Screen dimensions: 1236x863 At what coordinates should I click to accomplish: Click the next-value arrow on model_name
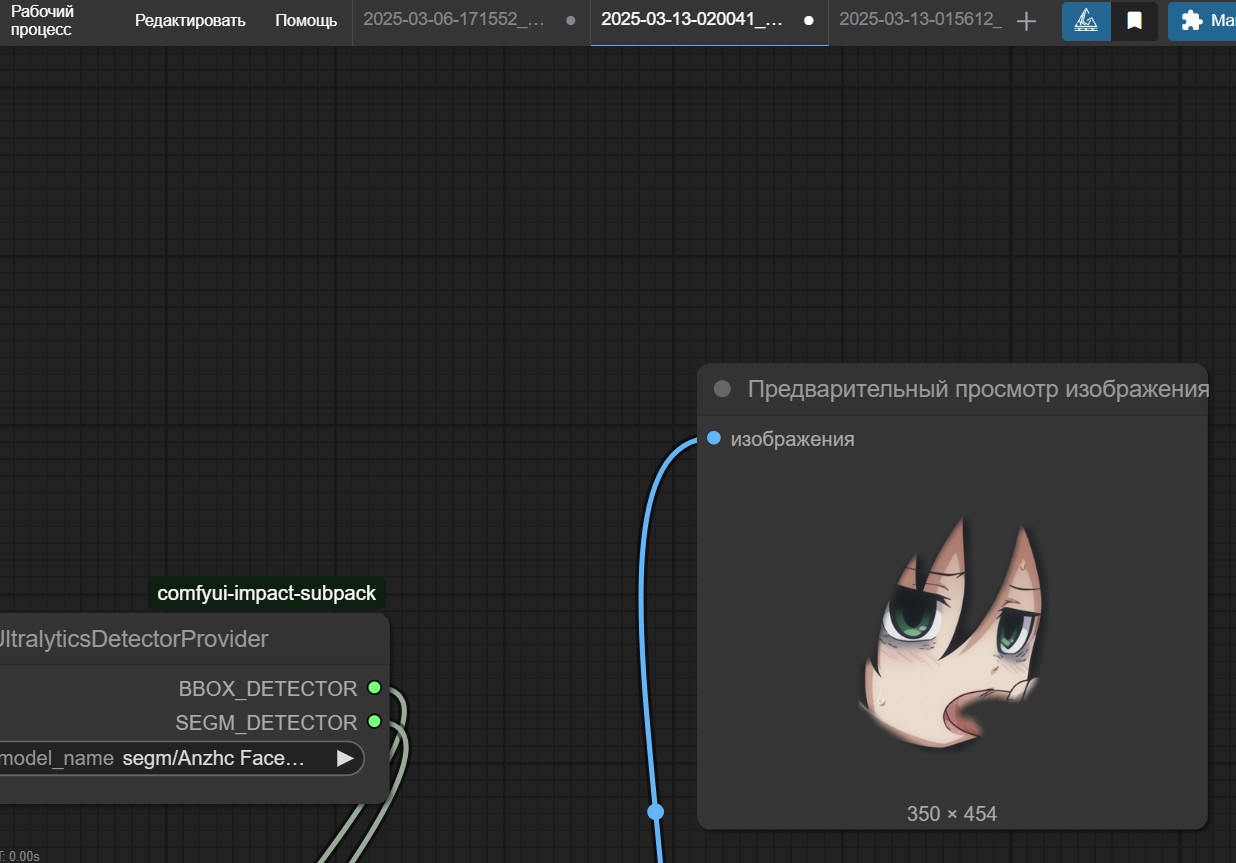click(x=345, y=758)
